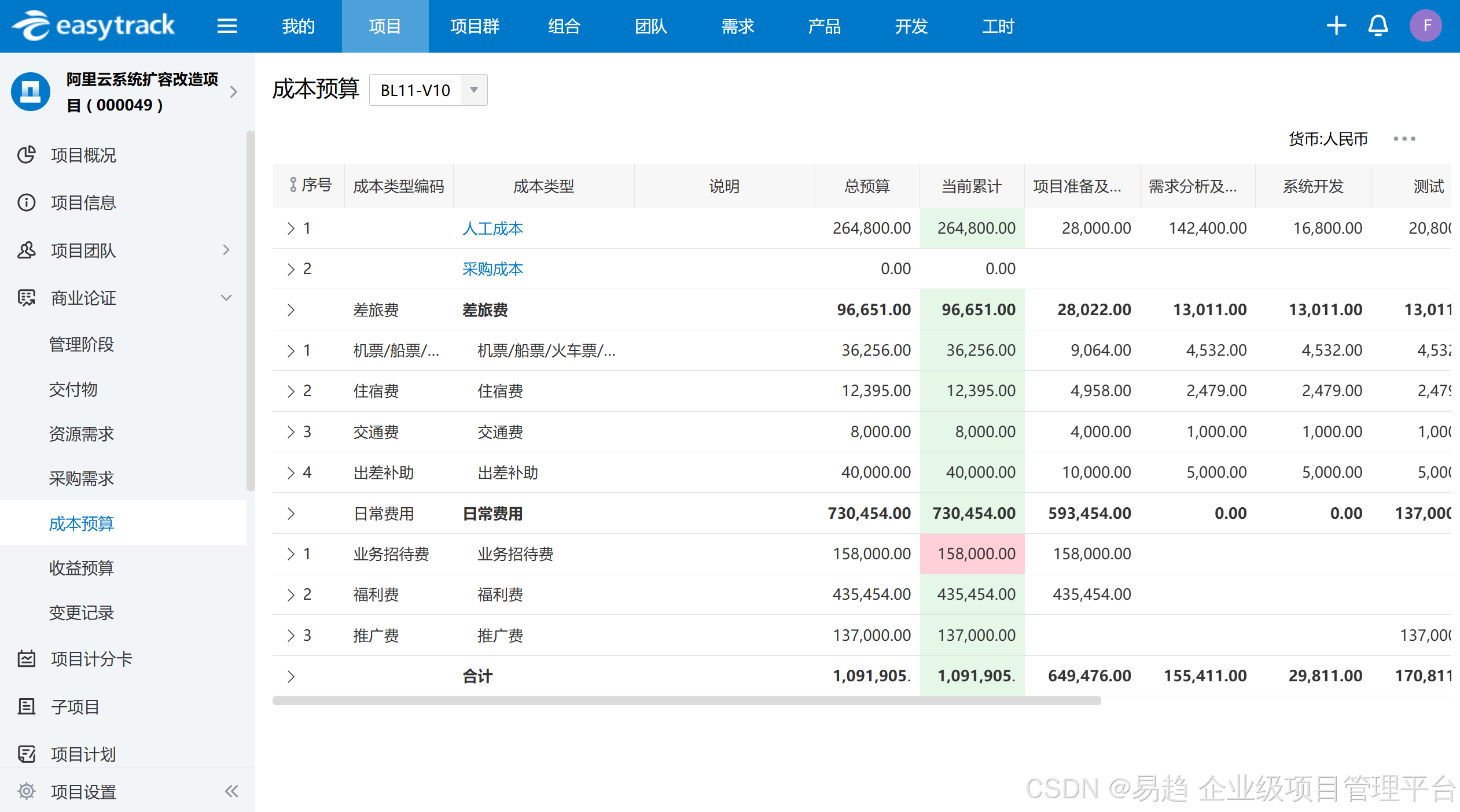Switch to the 项目群 top tab
This screenshot has width=1460, height=812.
tap(475, 26)
